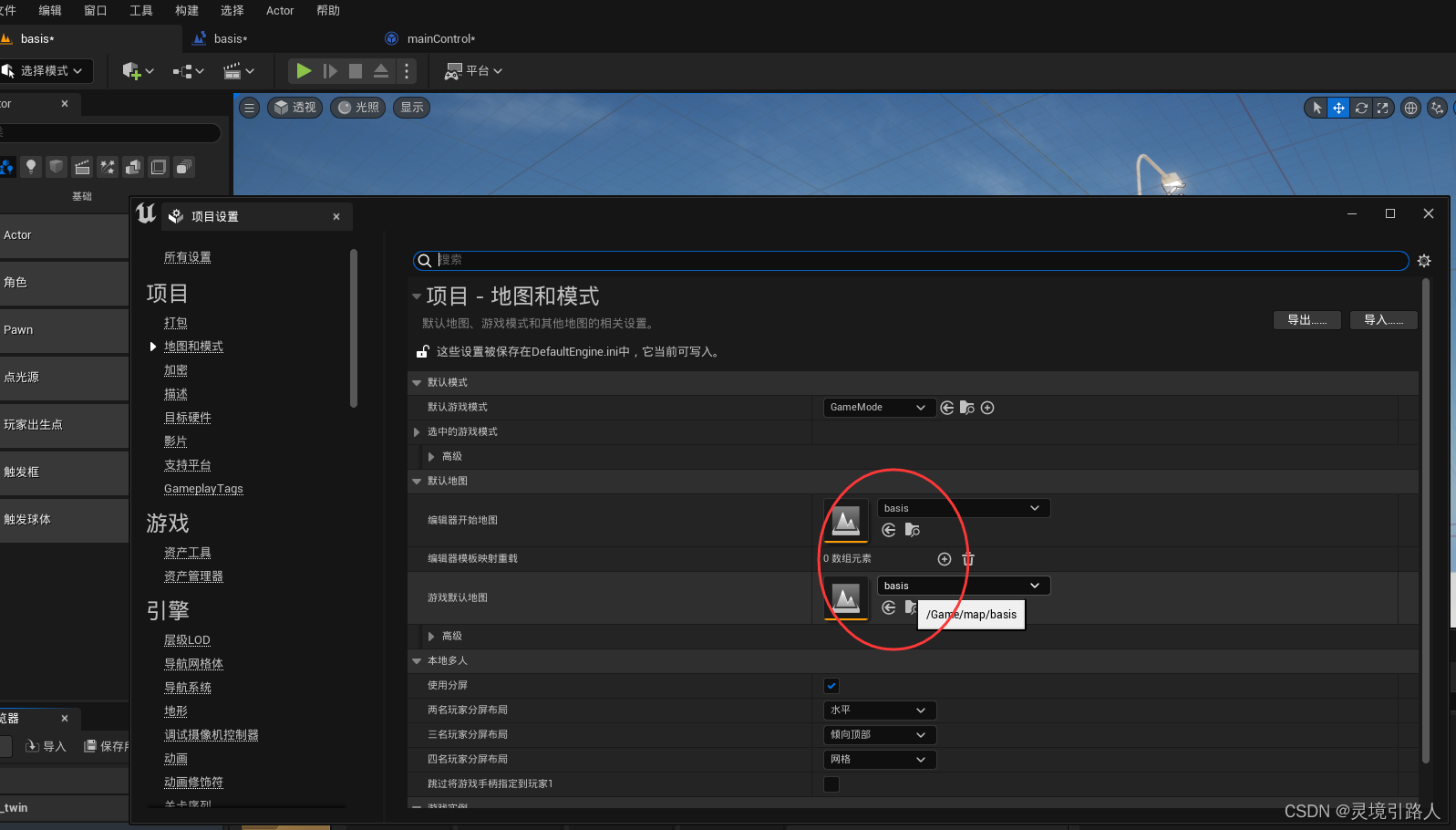The width and height of the screenshot is (1456, 830).
Task: Click the search field in project settings
Action: click(911, 260)
